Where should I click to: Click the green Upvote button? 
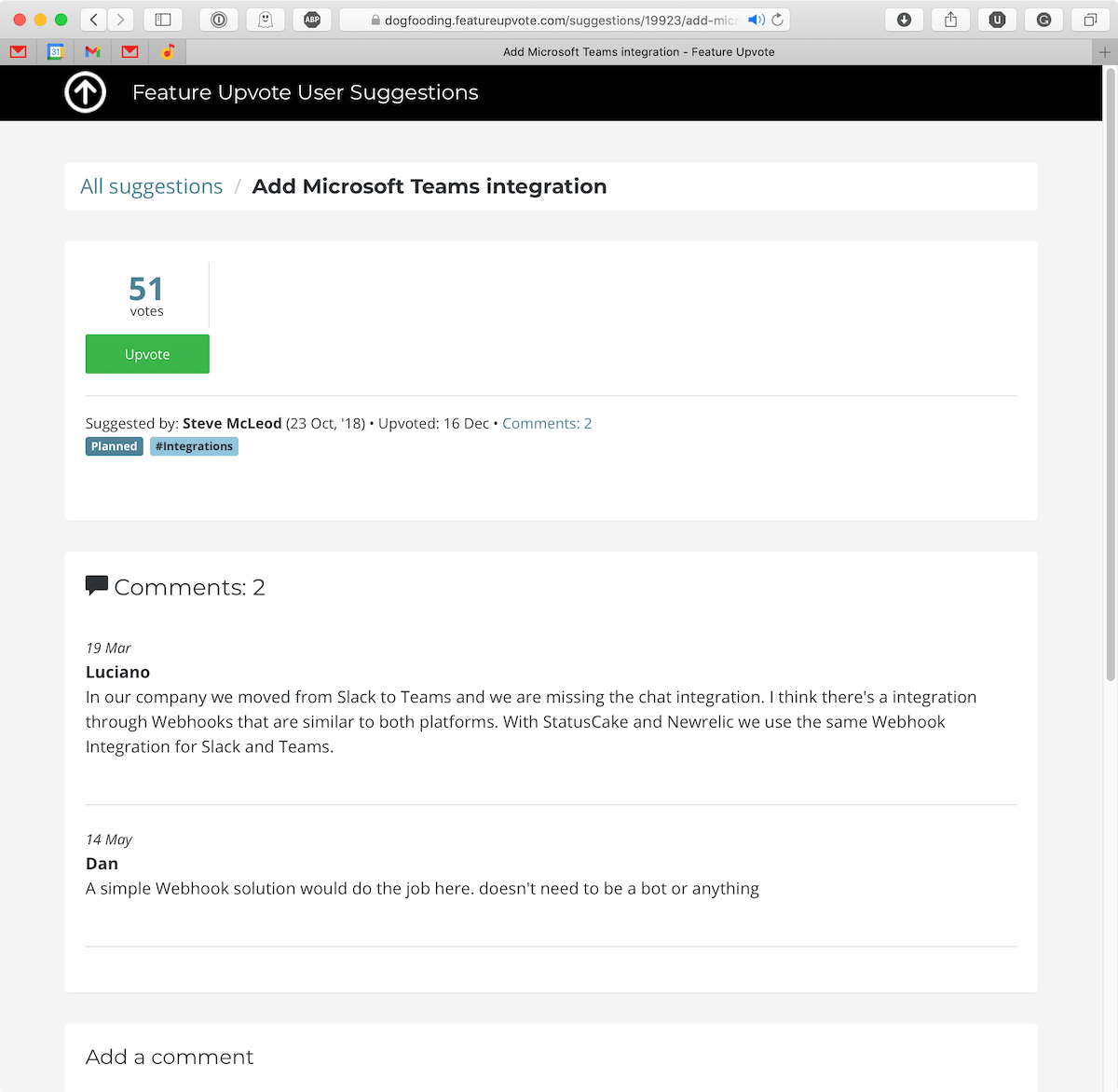tap(147, 354)
